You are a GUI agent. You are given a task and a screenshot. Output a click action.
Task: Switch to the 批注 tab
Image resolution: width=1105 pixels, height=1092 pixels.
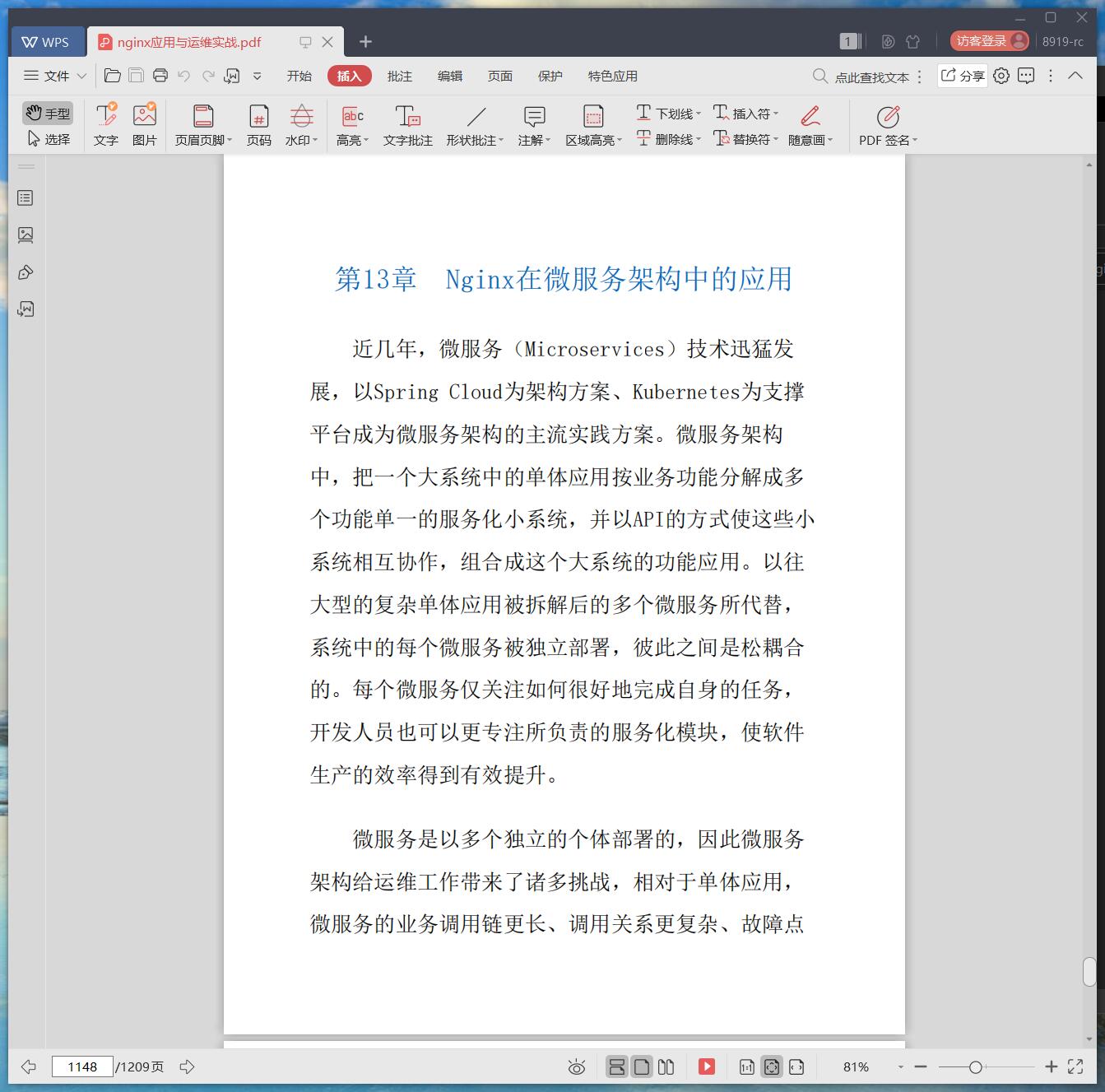click(399, 76)
